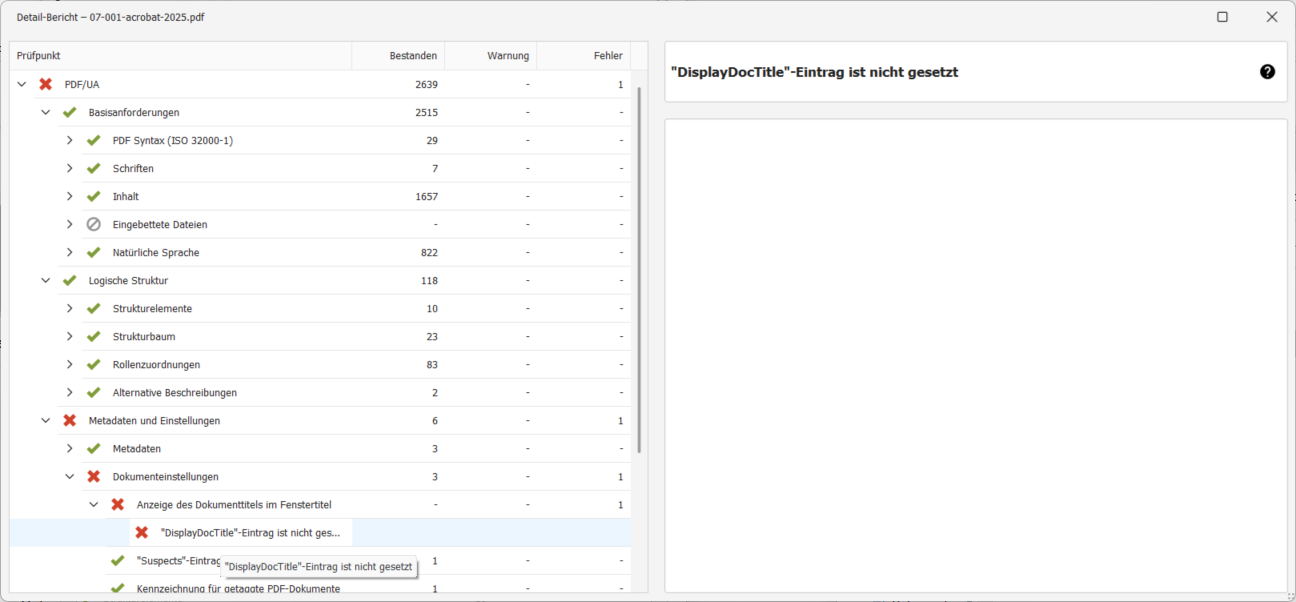
Task: Click the green checkmark beside Strukturbaum
Action: 94,337
